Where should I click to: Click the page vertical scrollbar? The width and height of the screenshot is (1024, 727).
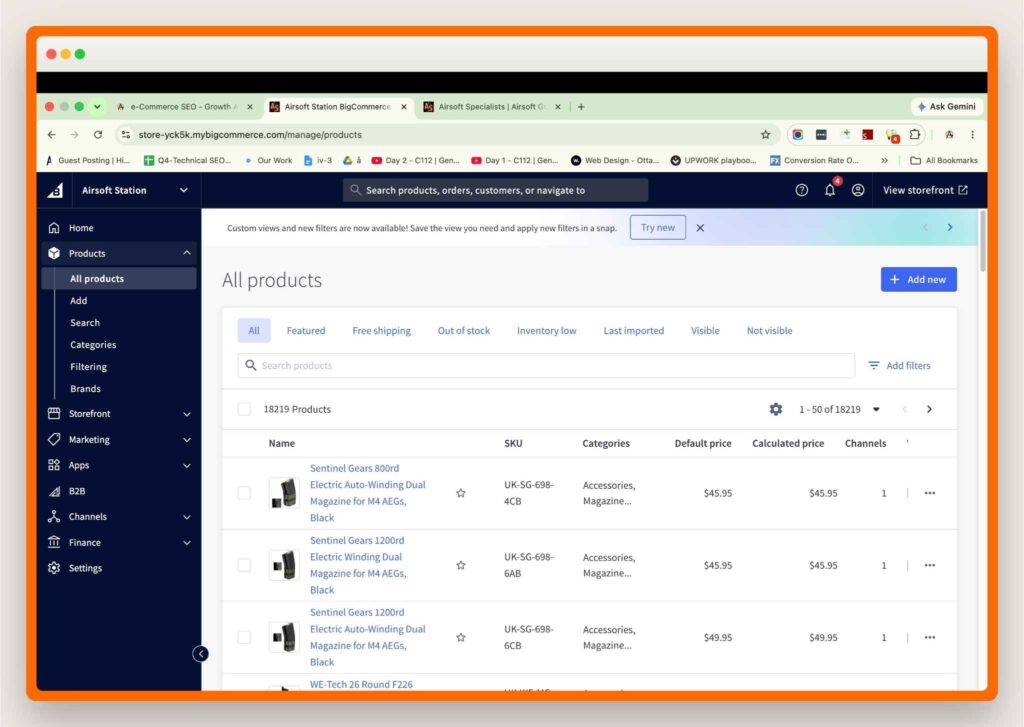pyautogui.click(x=982, y=241)
